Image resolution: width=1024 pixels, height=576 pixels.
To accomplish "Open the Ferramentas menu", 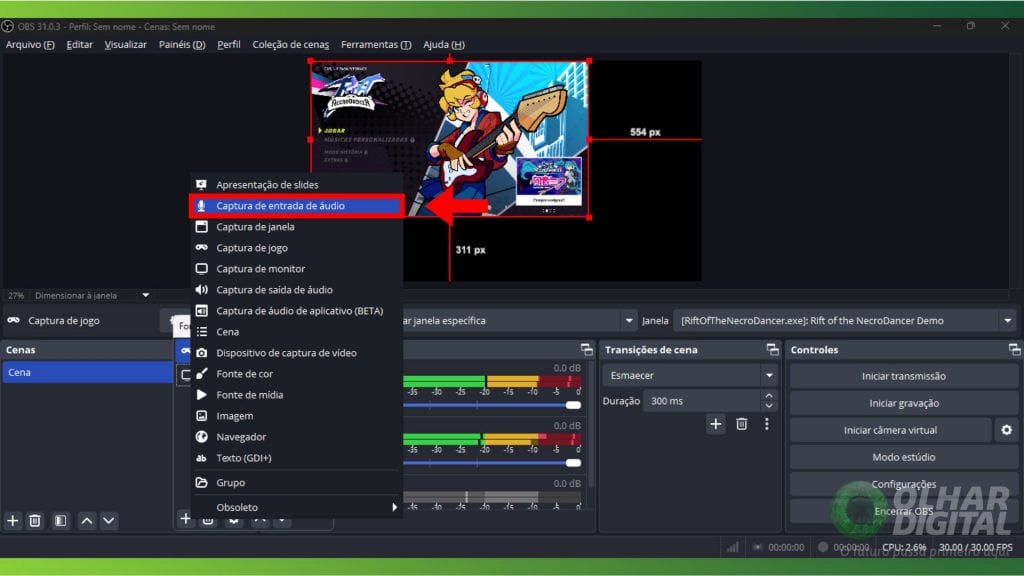I will [x=376, y=44].
